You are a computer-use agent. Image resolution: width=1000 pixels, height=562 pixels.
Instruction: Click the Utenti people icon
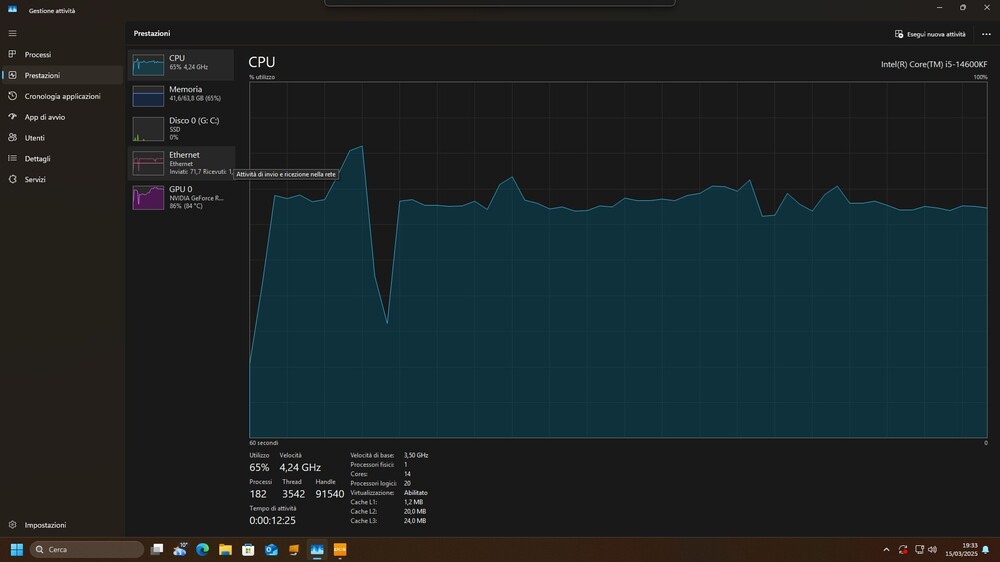tap(12, 137)
